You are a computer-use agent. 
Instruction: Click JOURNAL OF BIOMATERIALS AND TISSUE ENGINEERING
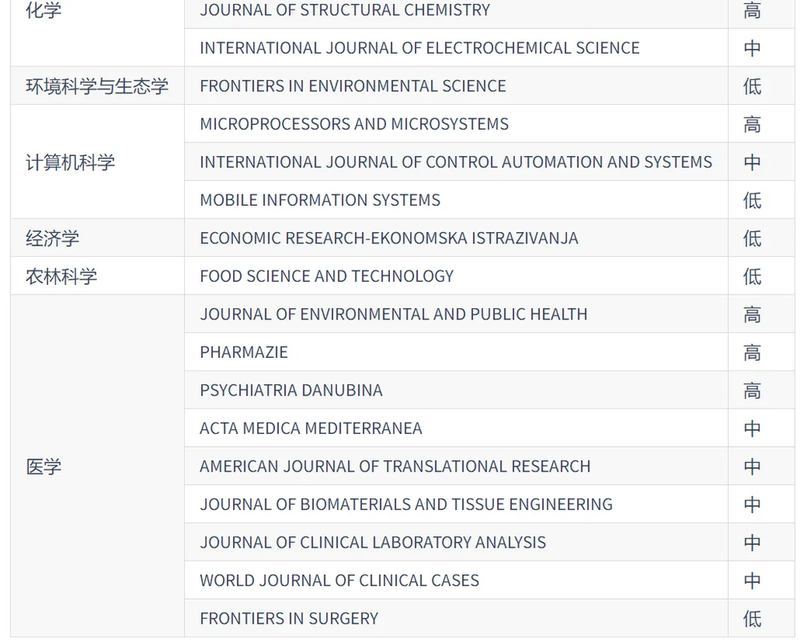click(x=406, y=504)
